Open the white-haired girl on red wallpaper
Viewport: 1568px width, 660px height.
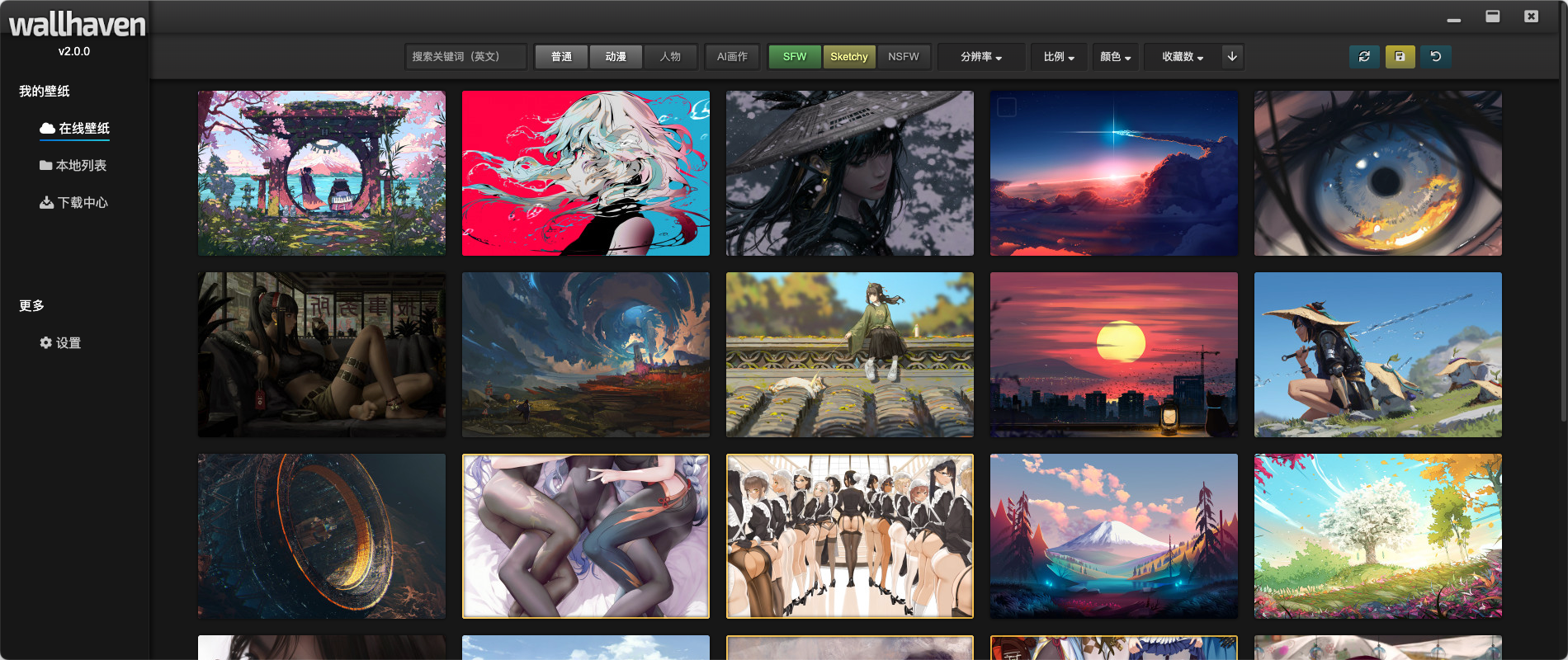586,173
